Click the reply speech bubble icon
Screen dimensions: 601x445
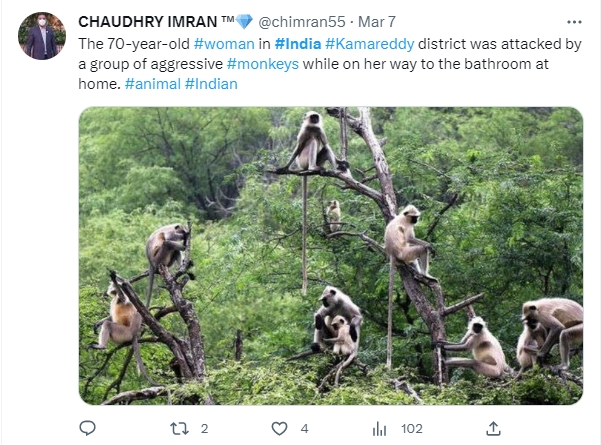coord(87,428)
